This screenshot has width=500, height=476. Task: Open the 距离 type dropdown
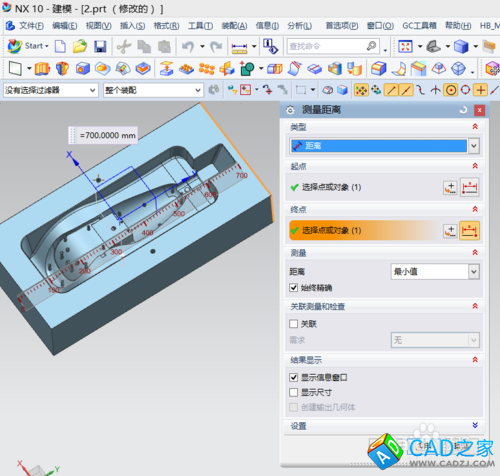pos(384,146)
